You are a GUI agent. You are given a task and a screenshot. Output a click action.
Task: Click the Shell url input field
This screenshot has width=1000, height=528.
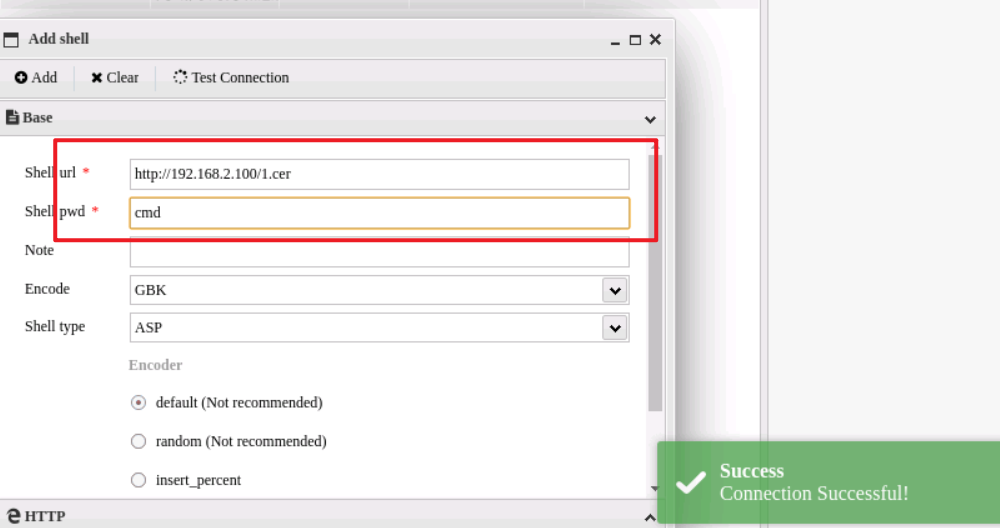379,174
